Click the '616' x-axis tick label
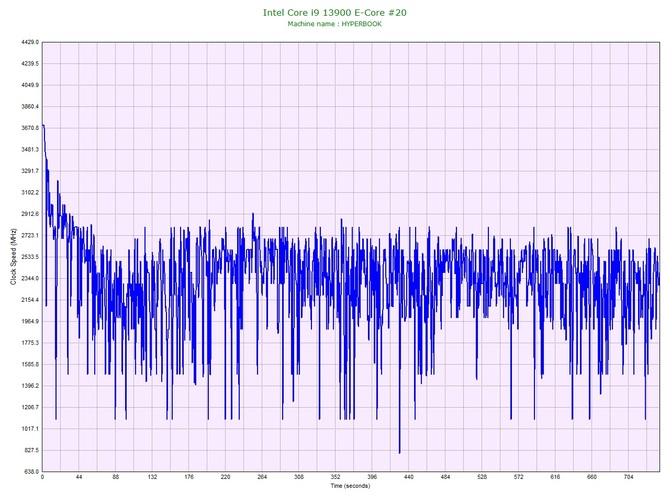The height and width of the screenshot is (503, 670). [555, 477]
